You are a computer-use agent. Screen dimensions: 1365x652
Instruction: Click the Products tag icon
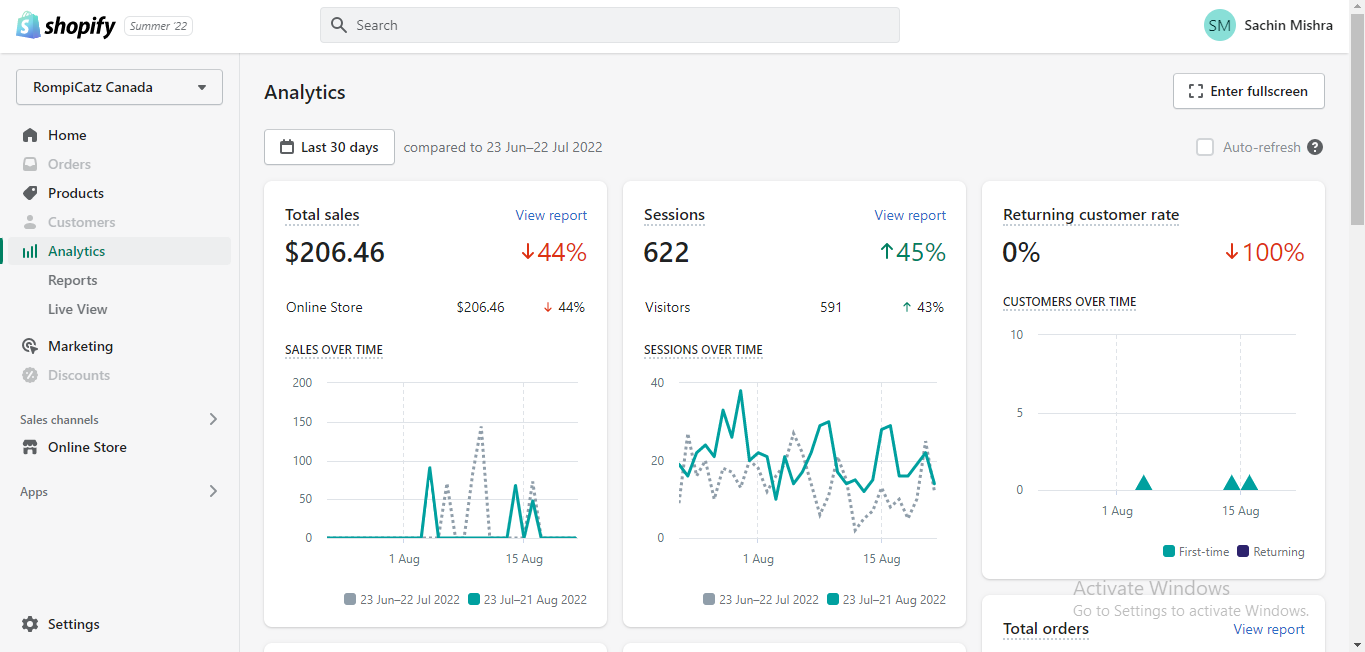30,193
